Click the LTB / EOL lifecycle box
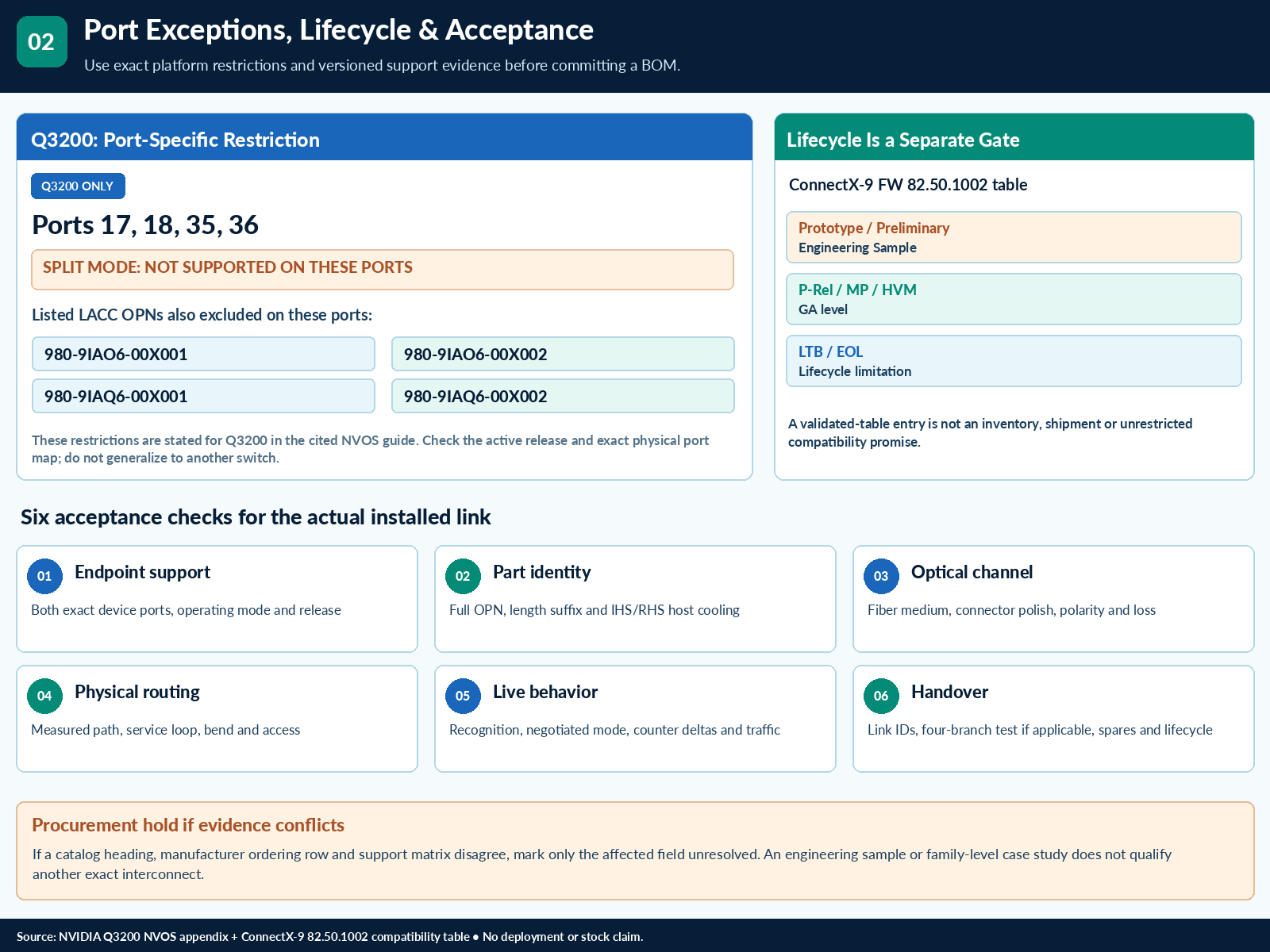This screenshot has height=952, width=1270. coord(1014,361)
